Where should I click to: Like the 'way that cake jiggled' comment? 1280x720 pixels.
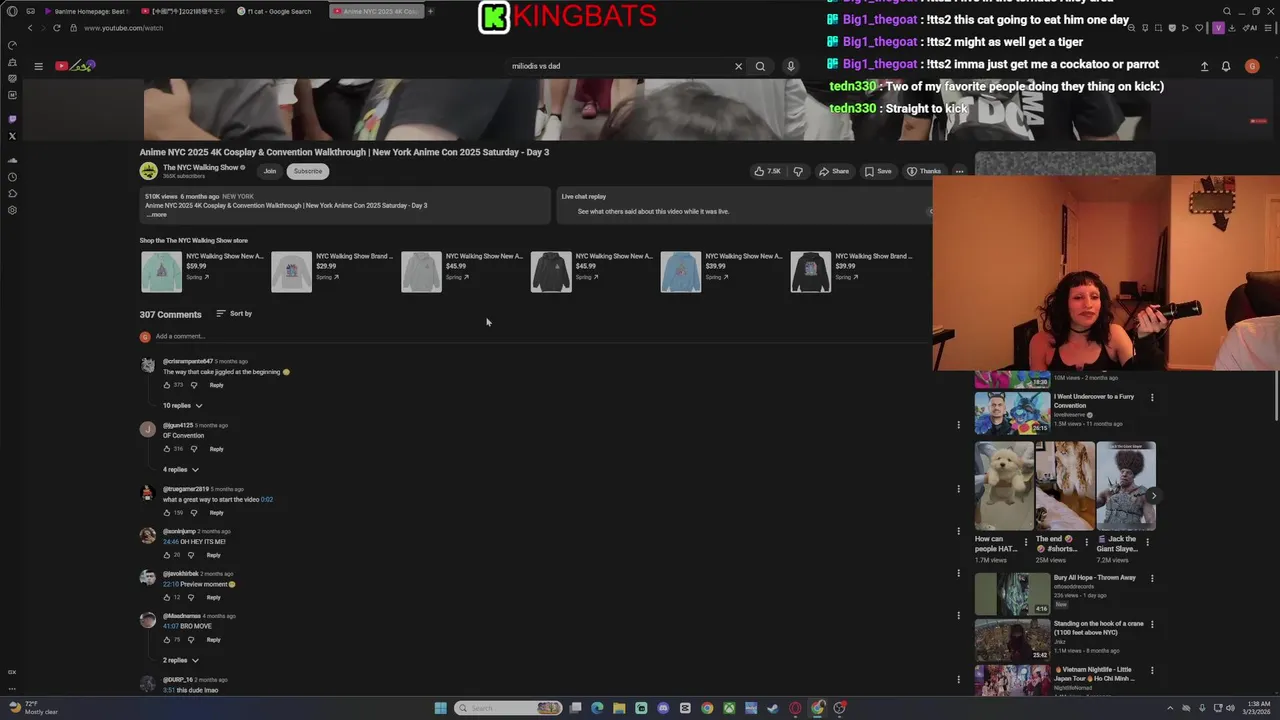[167, 385]
